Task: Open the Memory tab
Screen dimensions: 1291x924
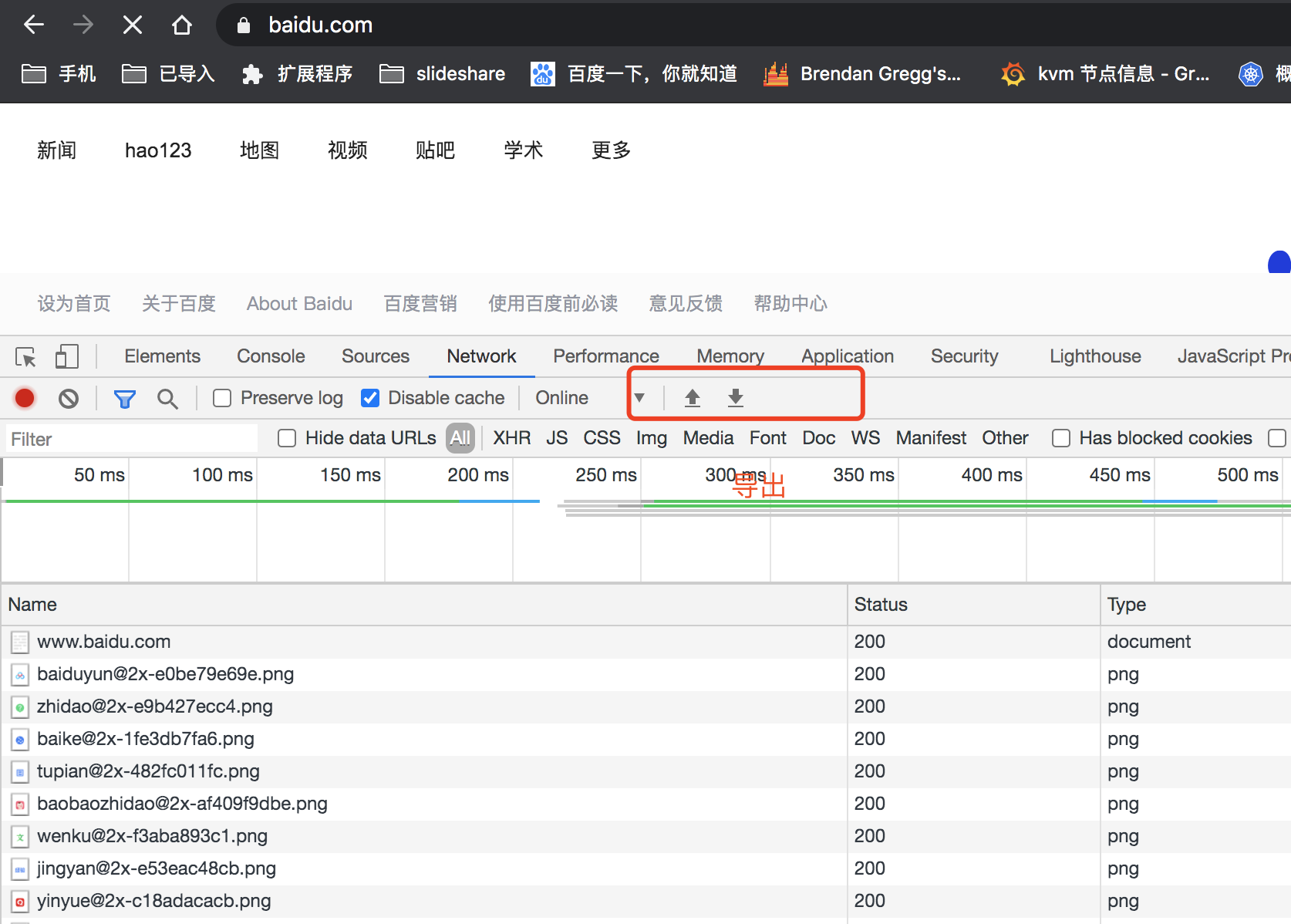Action: click(x=730, y=356)
